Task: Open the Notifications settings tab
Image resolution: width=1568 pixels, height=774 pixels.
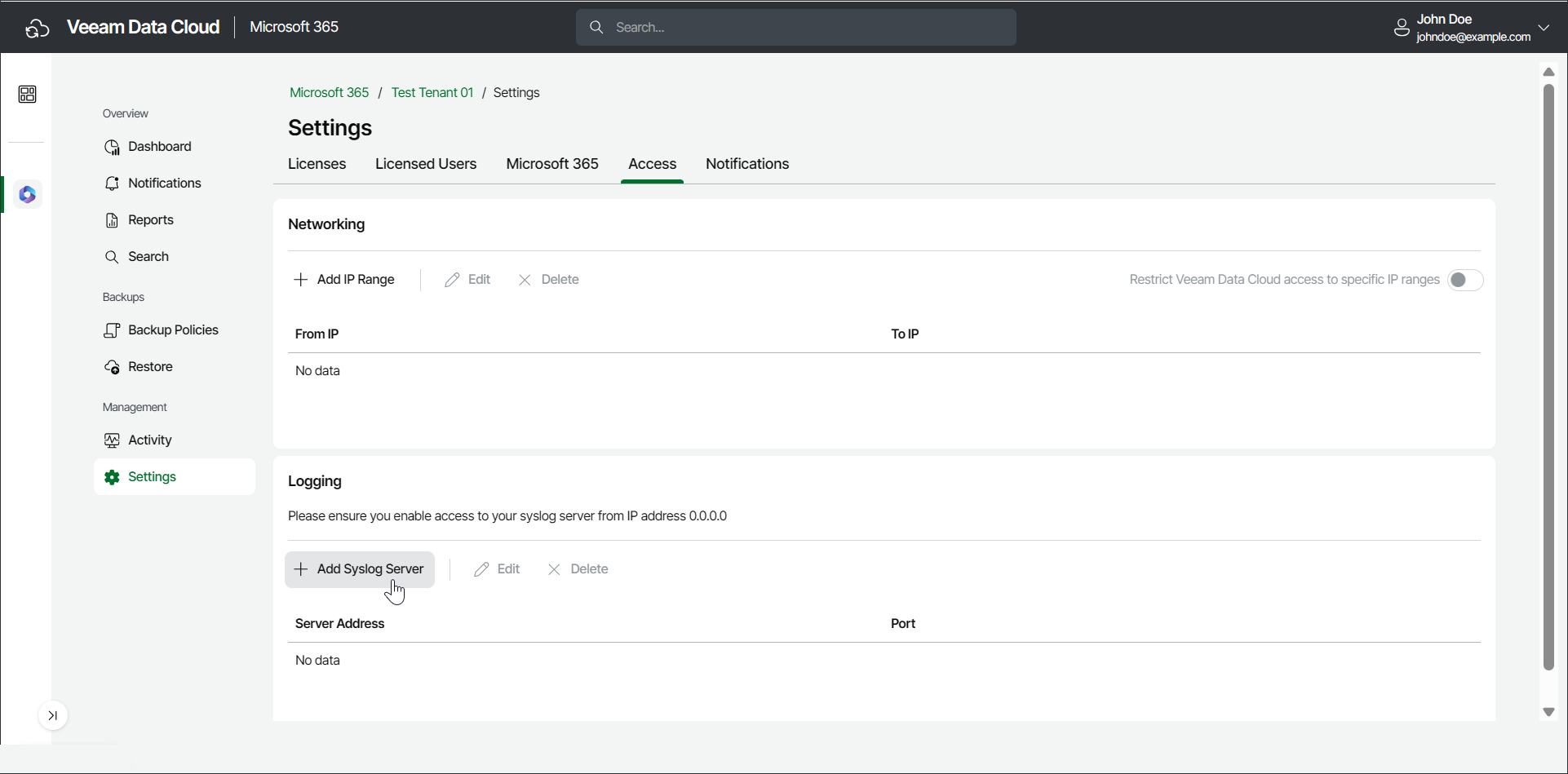Action: pyautogui.click(x=747, y=164)
